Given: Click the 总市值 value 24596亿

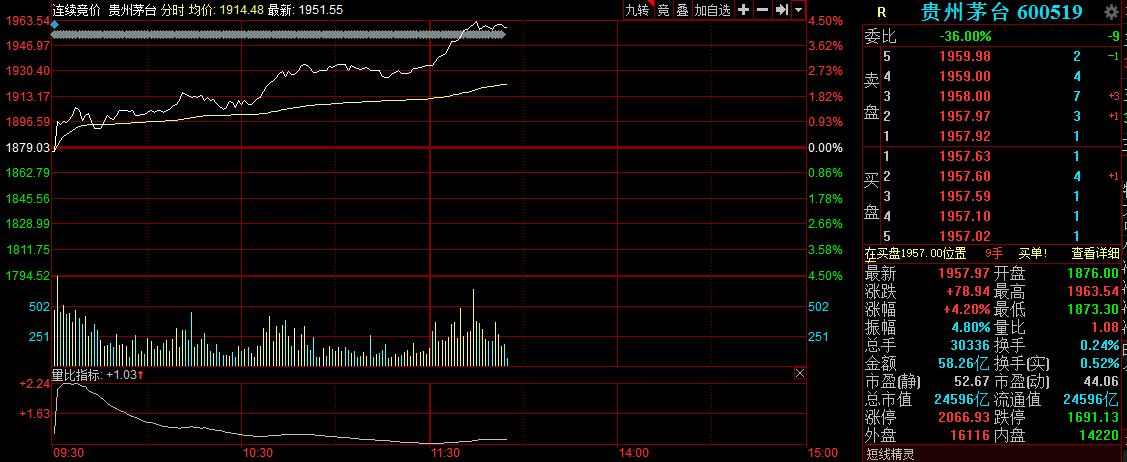Looking at the screenshot, I should pos(962,399).
